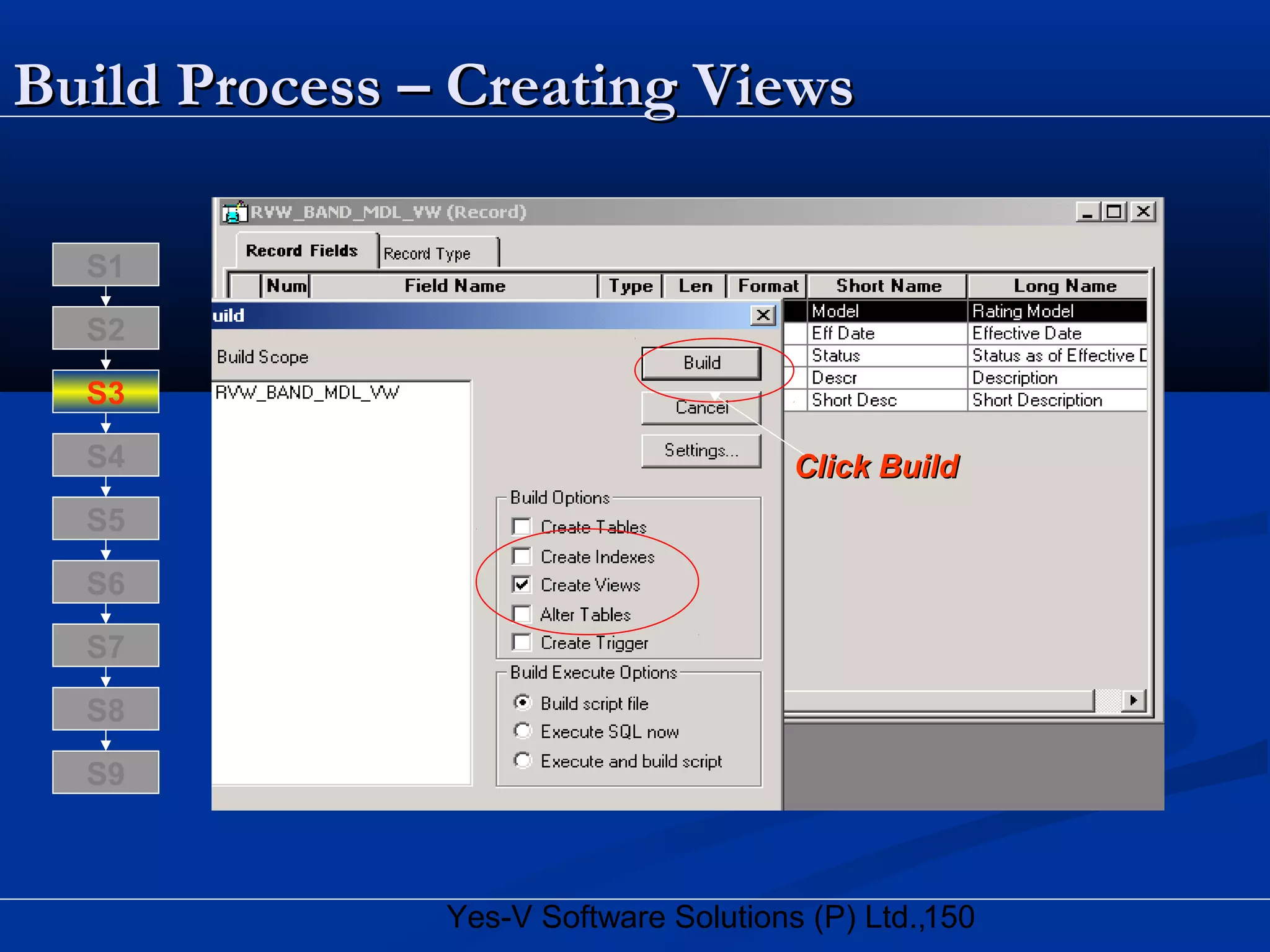Enable the Create Trigger checkbox

(522, 643)
